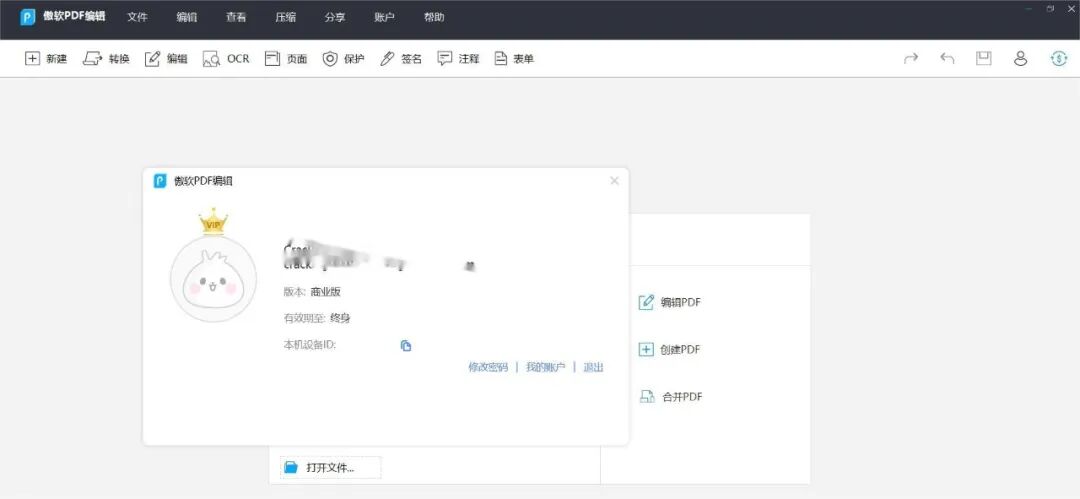1080x499 pixels.
Task: Select the 转换 convert tool
Action: click(106, 59)
